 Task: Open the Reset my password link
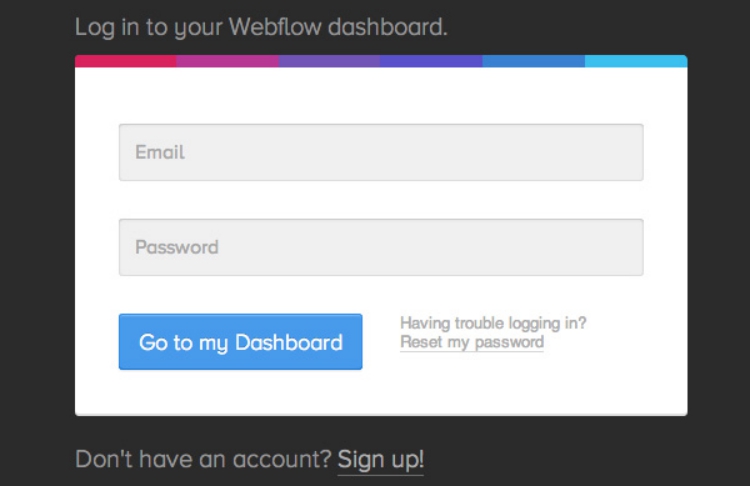point(471,342)
